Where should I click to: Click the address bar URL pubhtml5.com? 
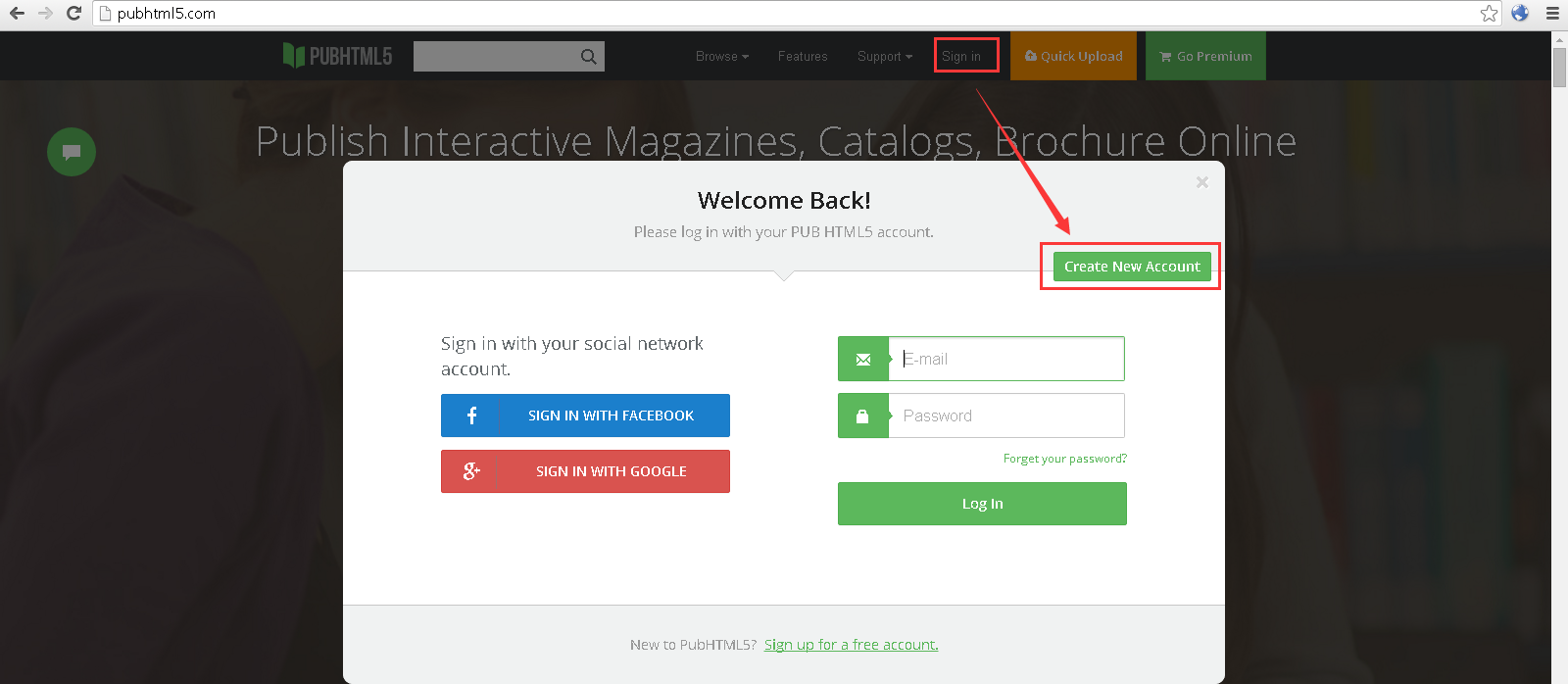(x=167, y=14)
